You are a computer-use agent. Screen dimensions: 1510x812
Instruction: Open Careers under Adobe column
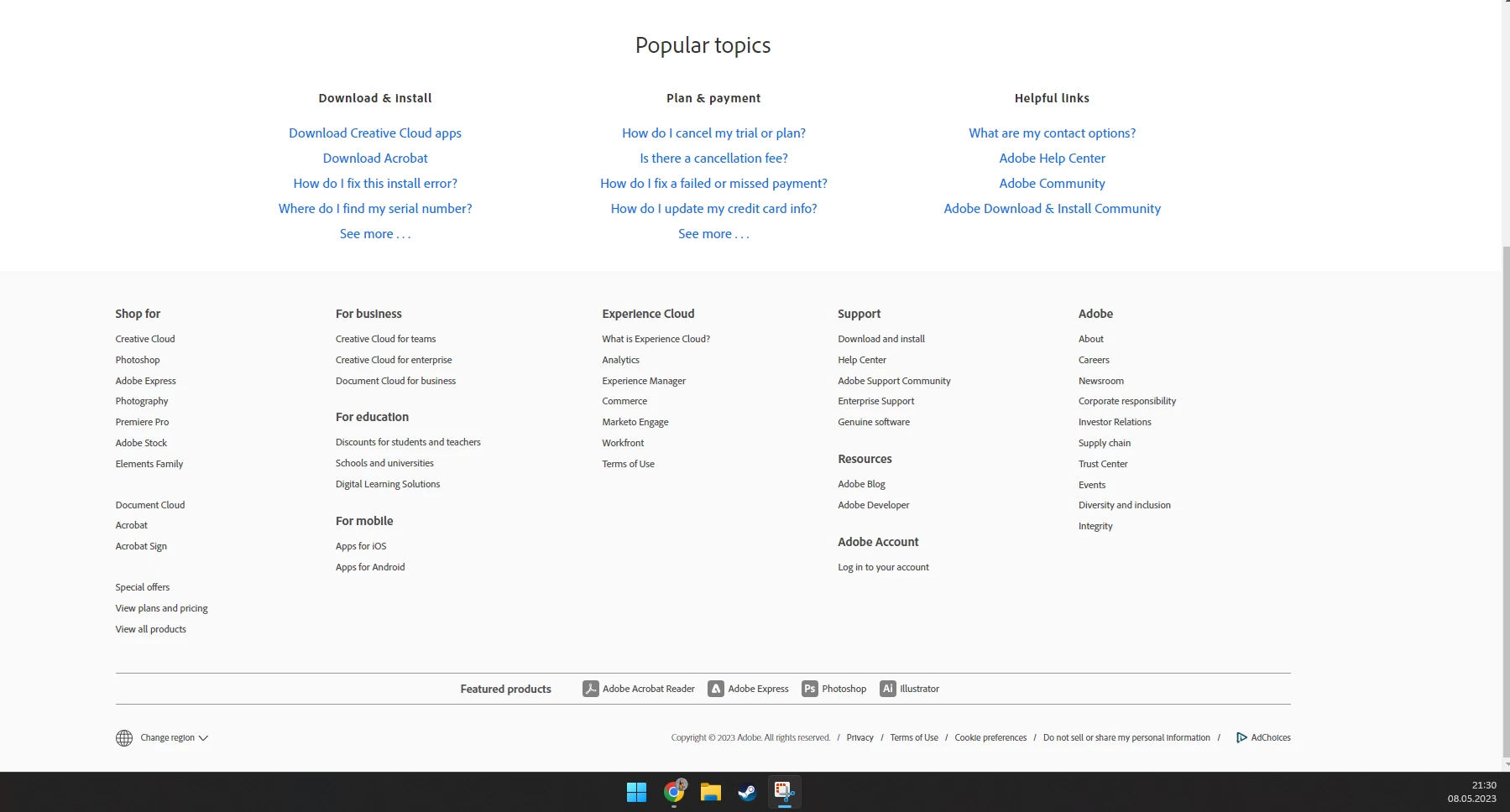pos(1094,360)
